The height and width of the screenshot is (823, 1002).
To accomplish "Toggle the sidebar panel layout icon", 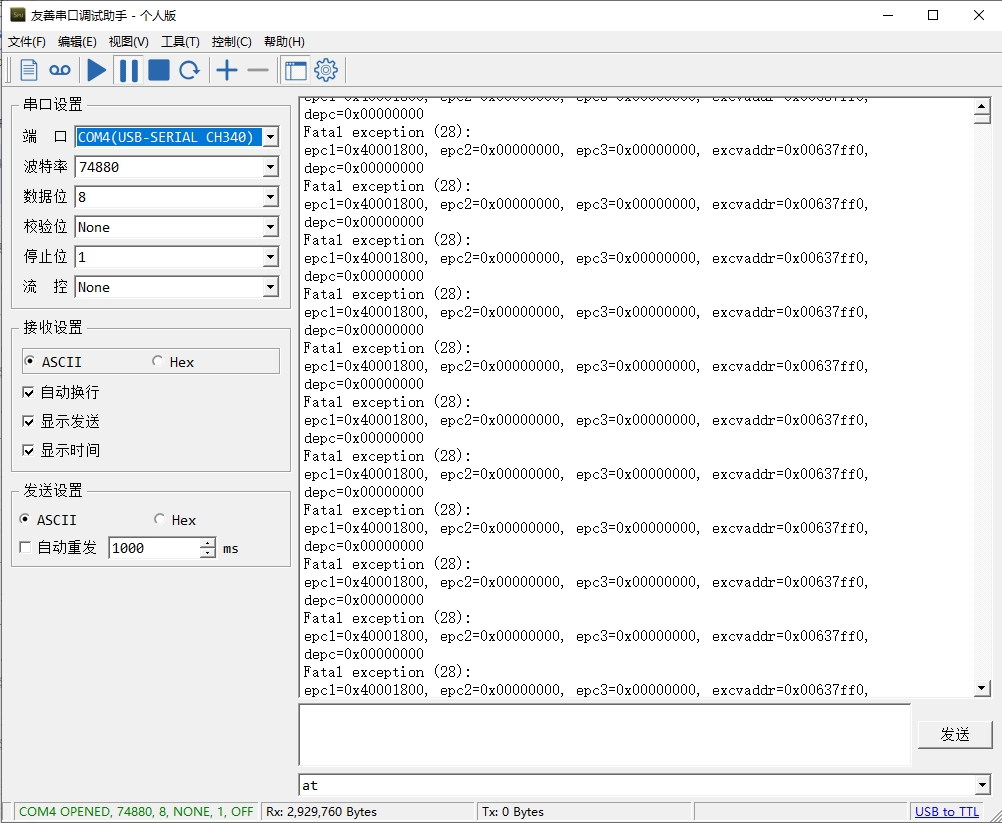I will click(296, 70).
